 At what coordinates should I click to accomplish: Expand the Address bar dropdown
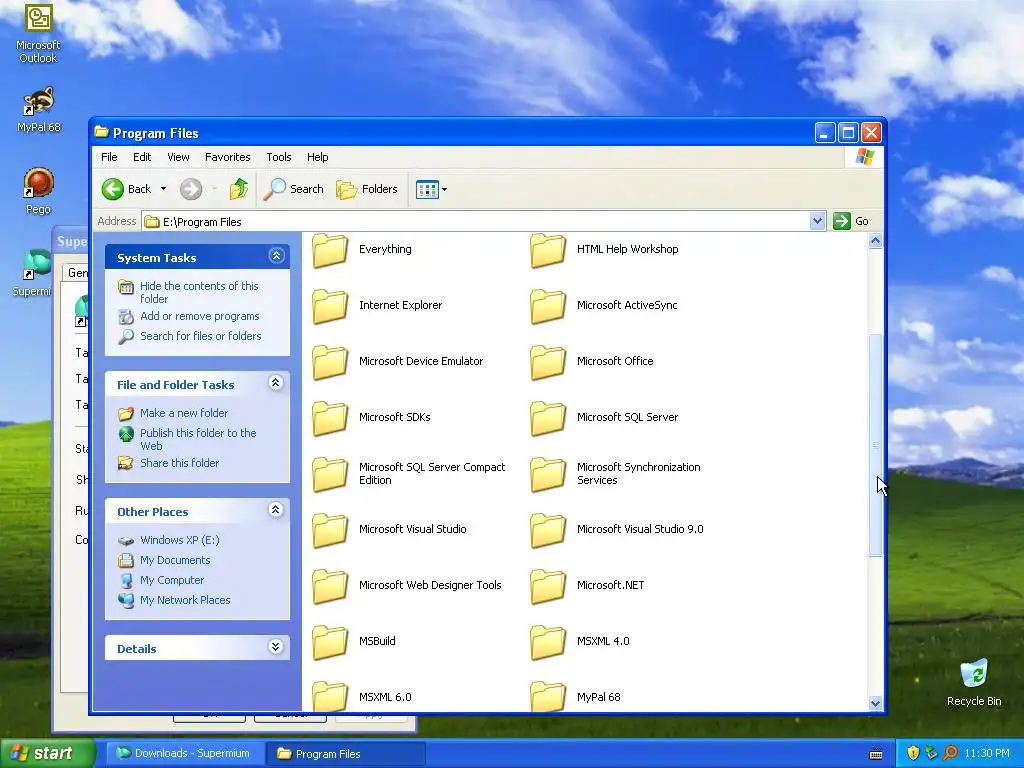[x=817, y=221]
